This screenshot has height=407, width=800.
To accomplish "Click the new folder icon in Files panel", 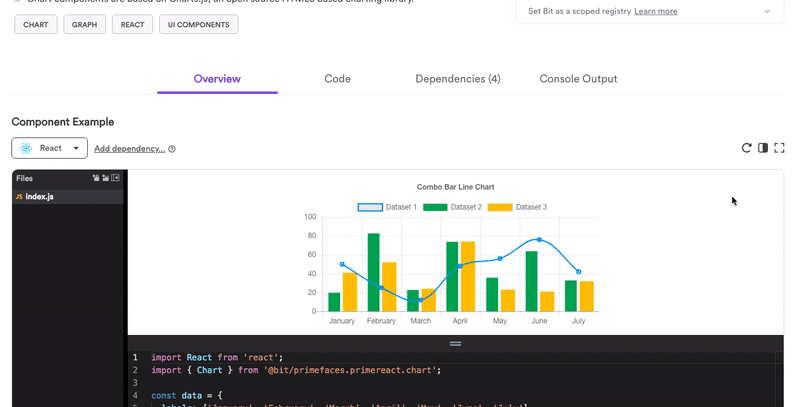I will 105,178.
